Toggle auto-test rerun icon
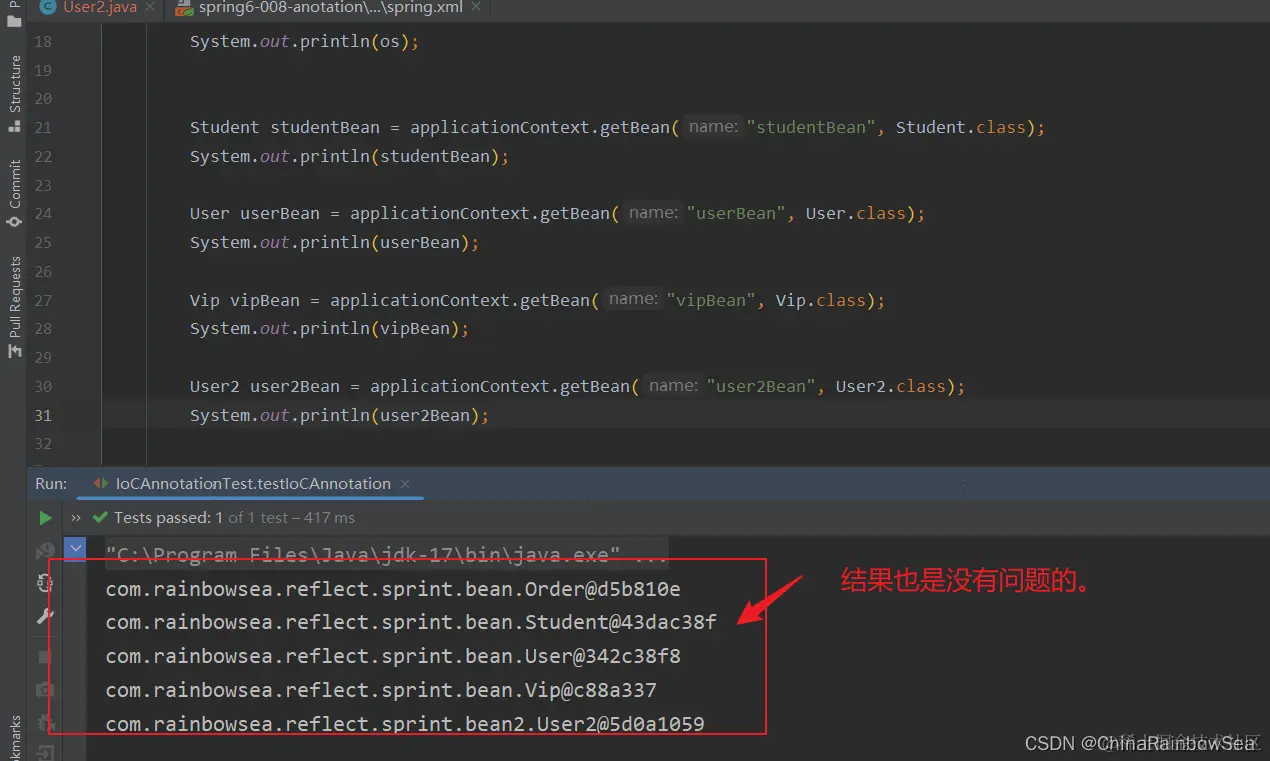 point(45,584)
